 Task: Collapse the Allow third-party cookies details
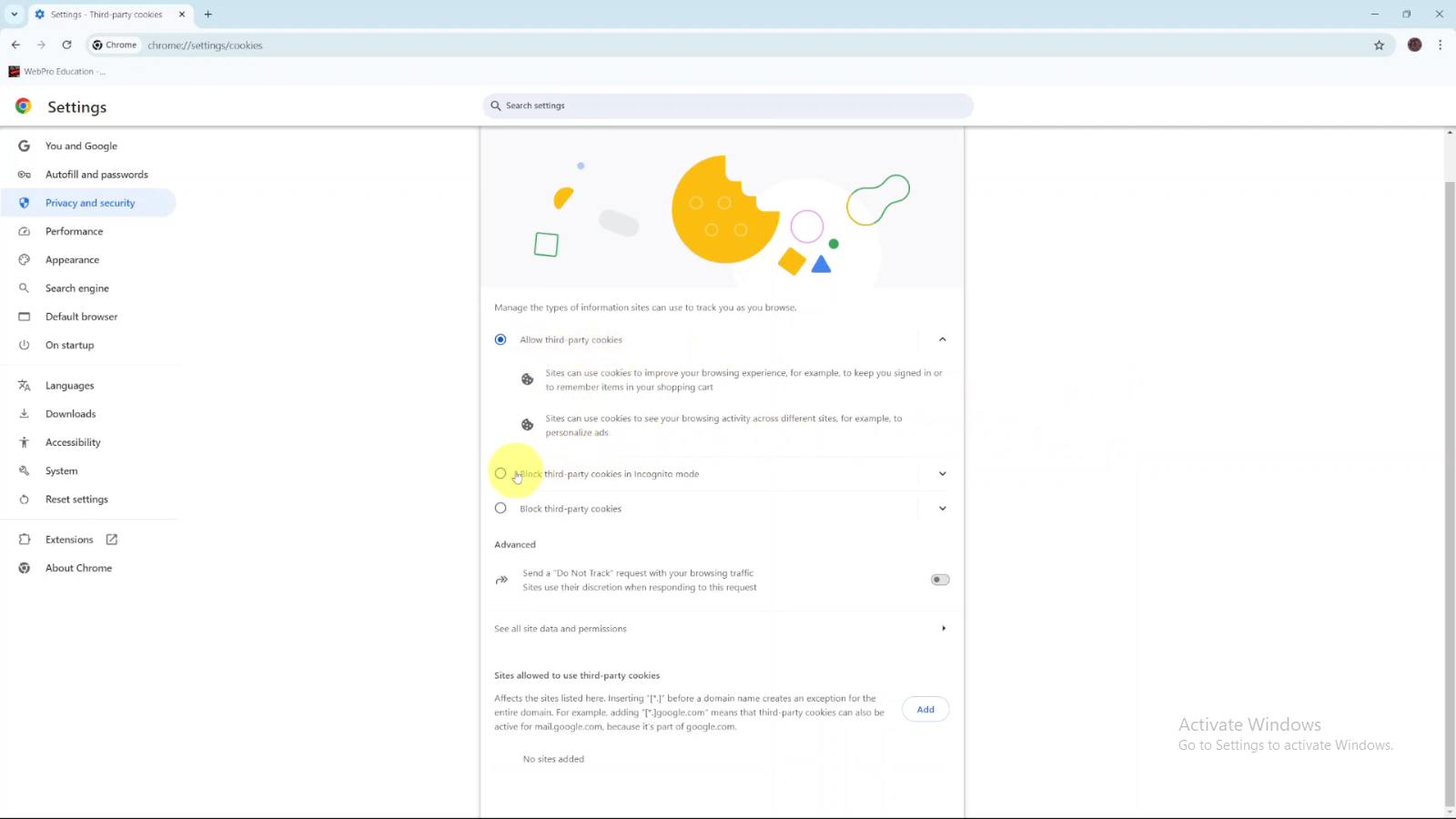(x=943, y=339)
